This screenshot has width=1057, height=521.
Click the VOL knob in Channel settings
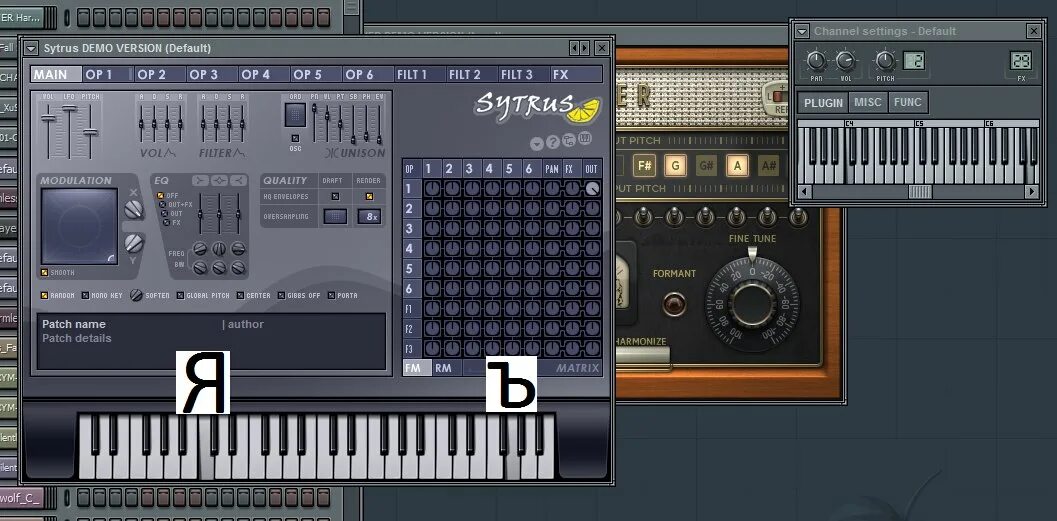[845, 61]
